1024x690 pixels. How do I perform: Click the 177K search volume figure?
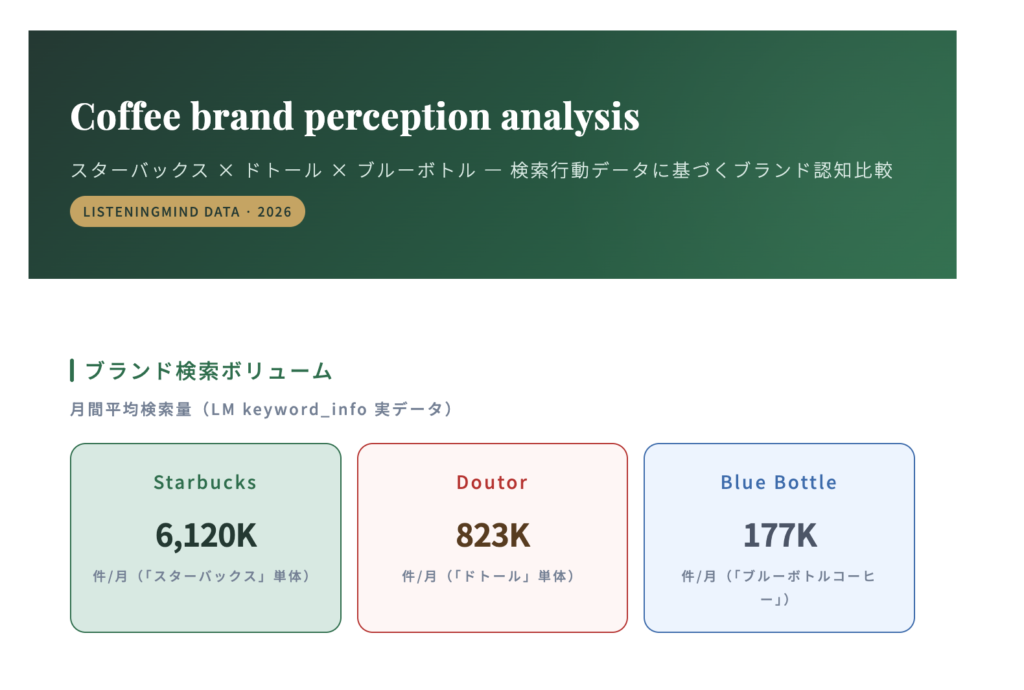pos(778,536)
